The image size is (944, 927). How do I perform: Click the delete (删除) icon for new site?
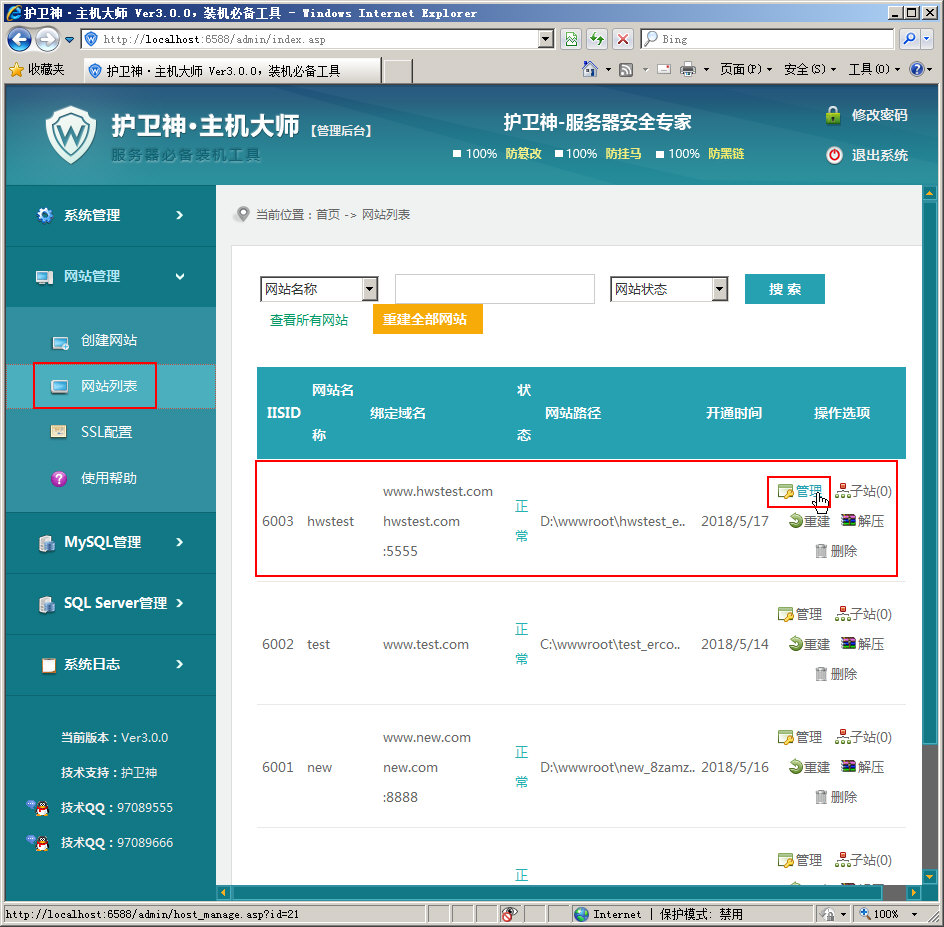tap(821, 797)
